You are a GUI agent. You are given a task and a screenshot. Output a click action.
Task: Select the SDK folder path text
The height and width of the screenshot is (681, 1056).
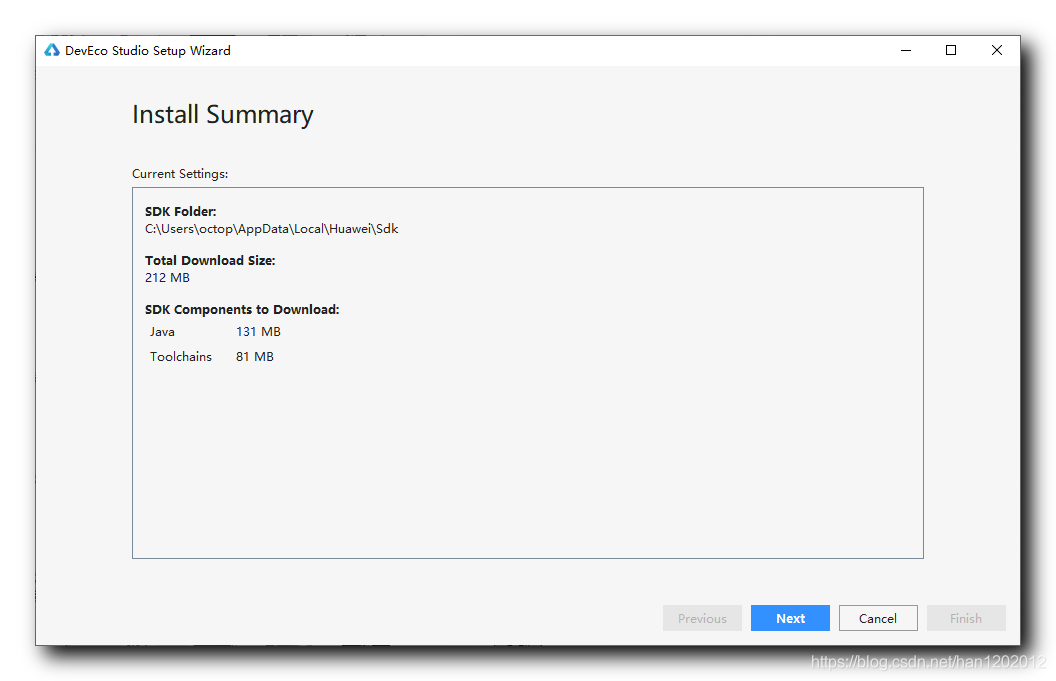271,229
